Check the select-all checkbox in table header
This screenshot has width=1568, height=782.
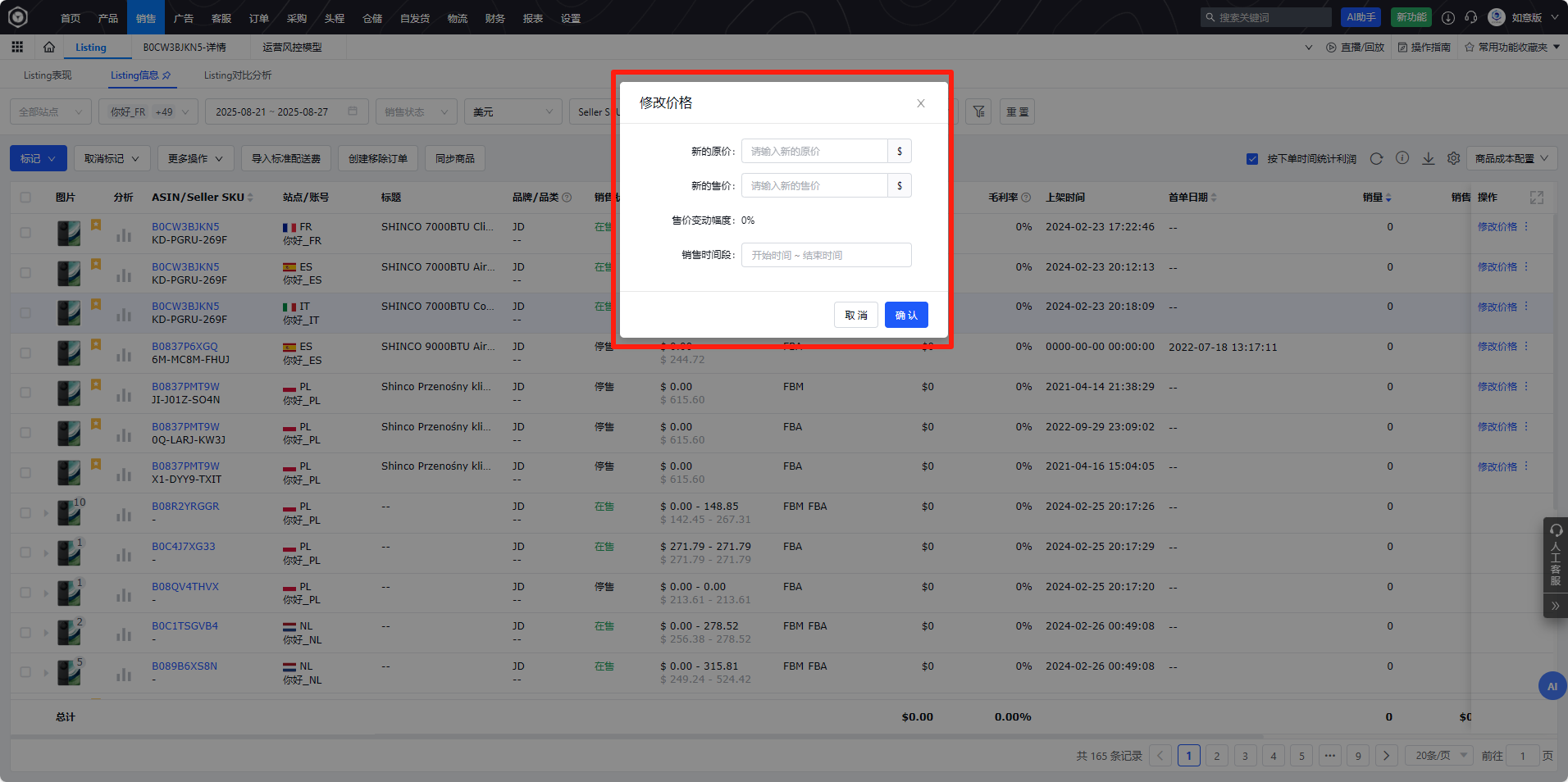coord(25,198)
